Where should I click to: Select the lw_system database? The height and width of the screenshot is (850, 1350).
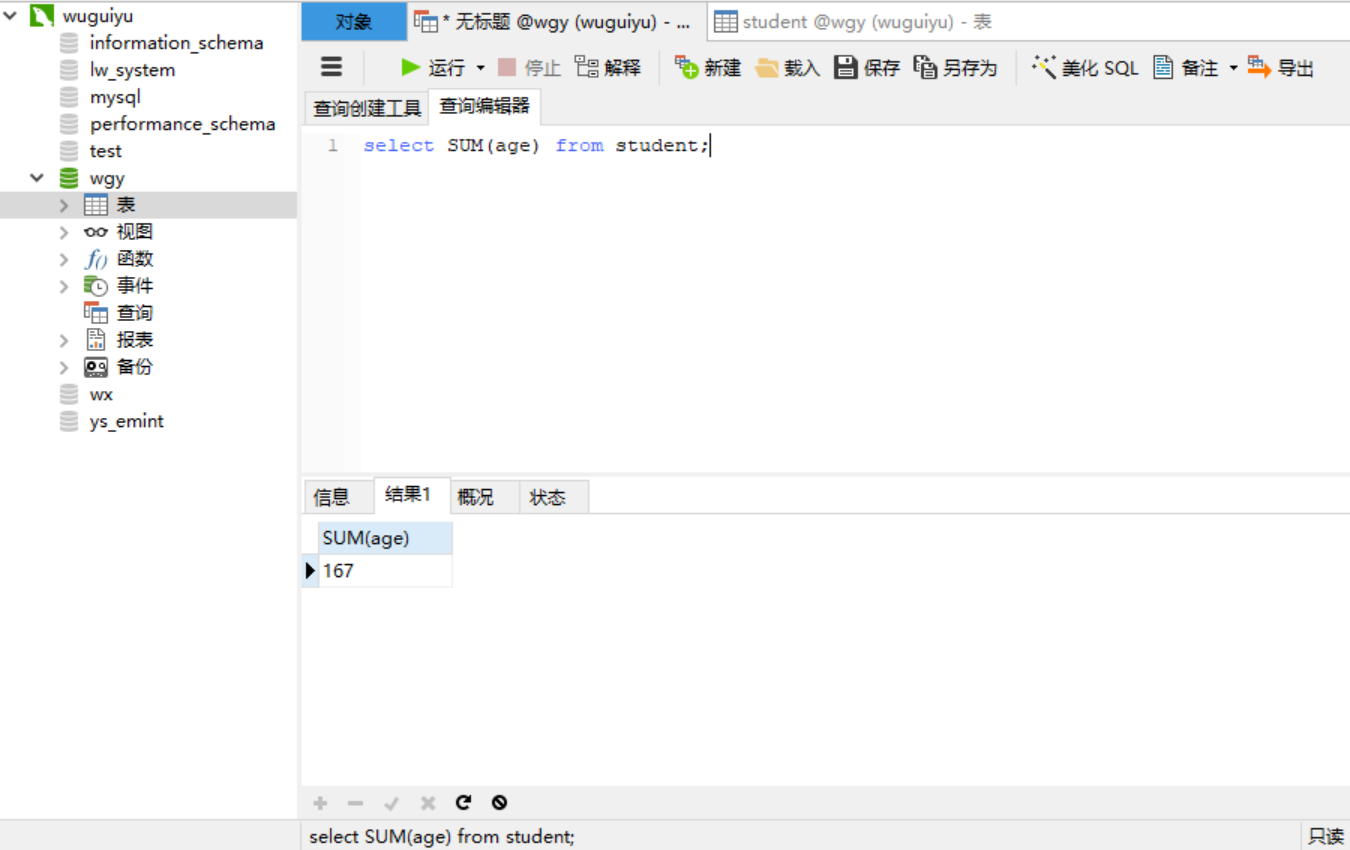[132, 70]
